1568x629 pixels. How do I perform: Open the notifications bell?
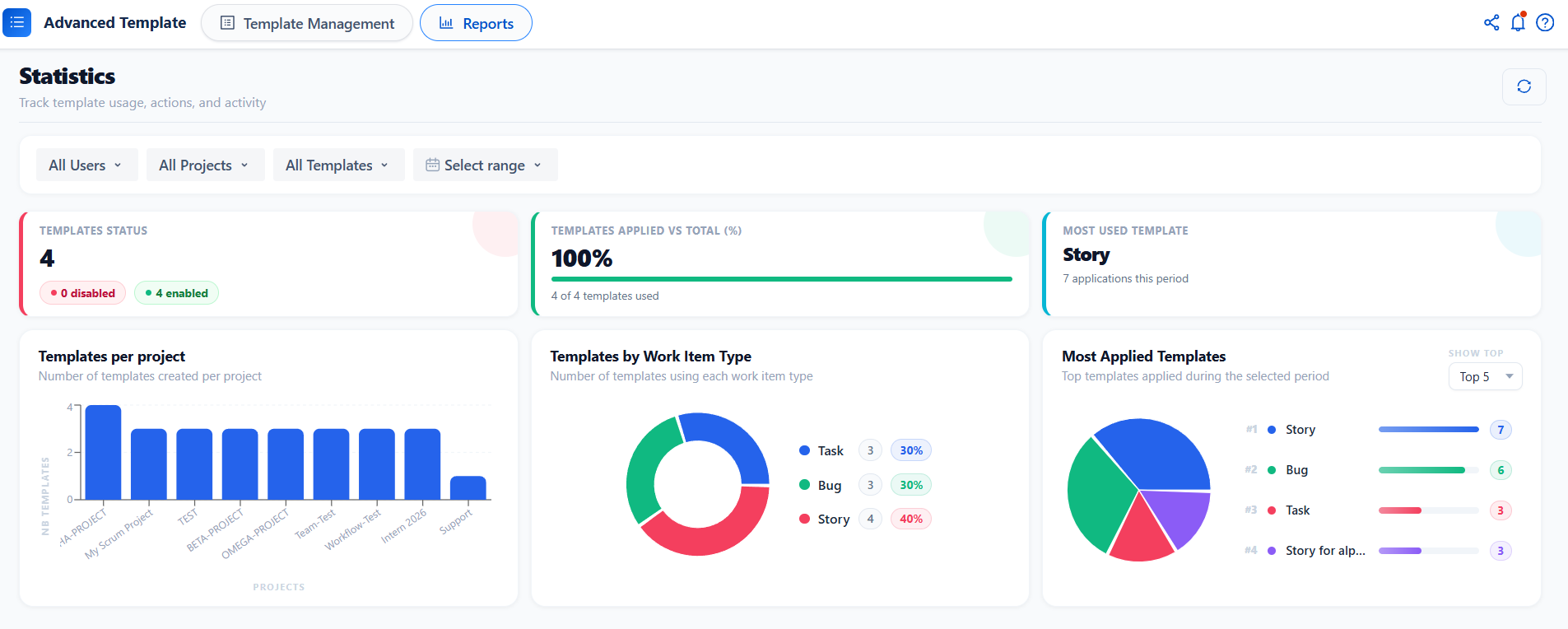pyautogui.click(x=1519, y=22)
